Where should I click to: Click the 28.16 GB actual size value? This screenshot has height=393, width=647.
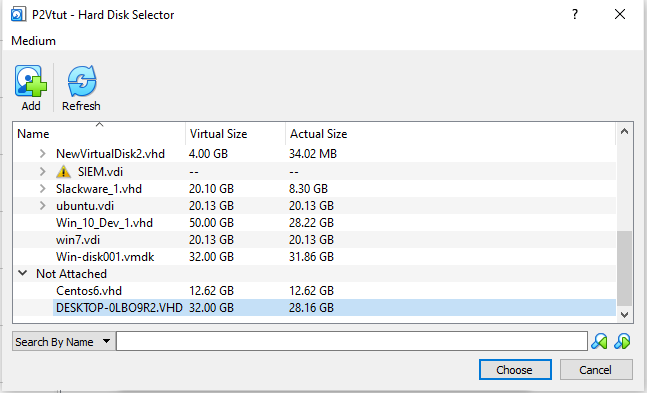coord(311,308)
